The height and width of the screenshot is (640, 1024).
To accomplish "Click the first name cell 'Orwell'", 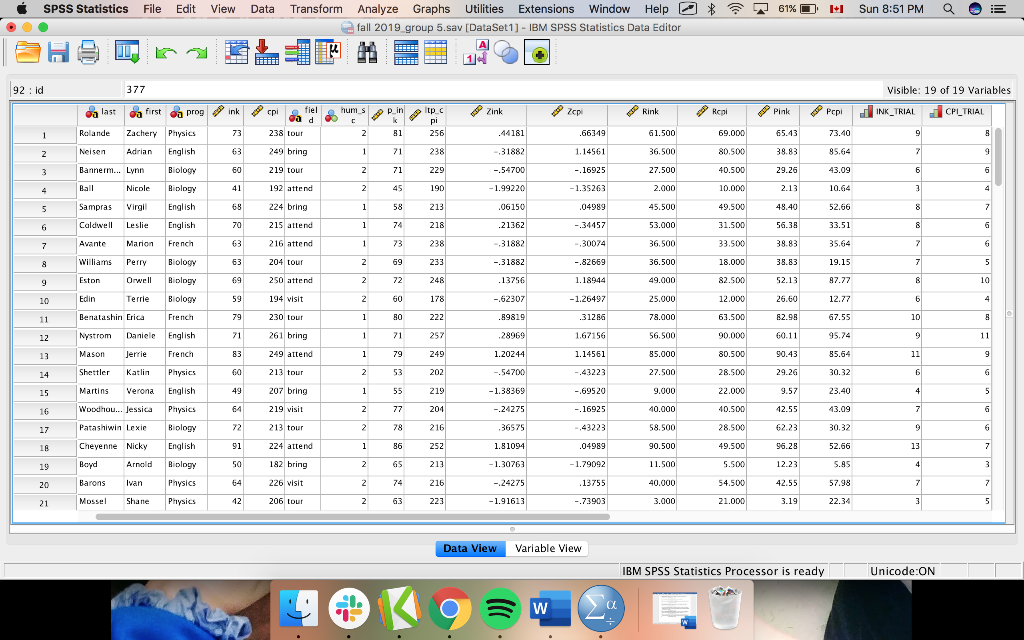I will [x=145, y=281].
